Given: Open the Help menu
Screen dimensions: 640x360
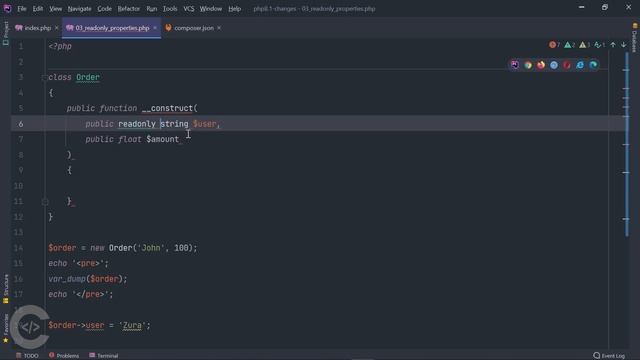Looking at the screenshot, I should [234, 9].
